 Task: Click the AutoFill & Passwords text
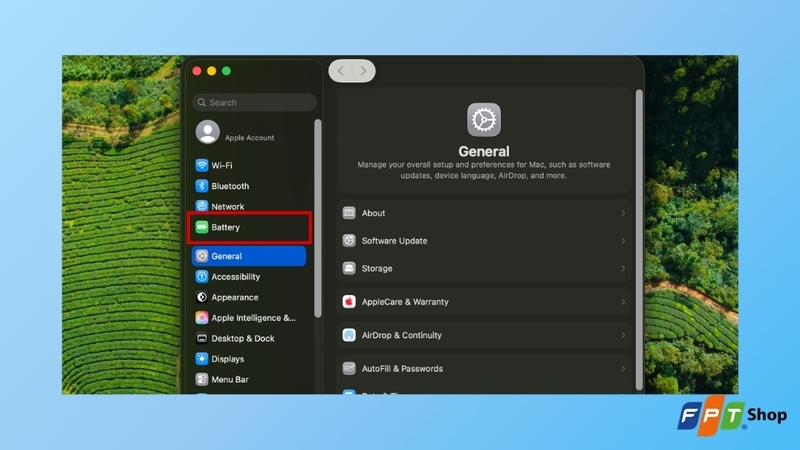[x=402, y=368]
